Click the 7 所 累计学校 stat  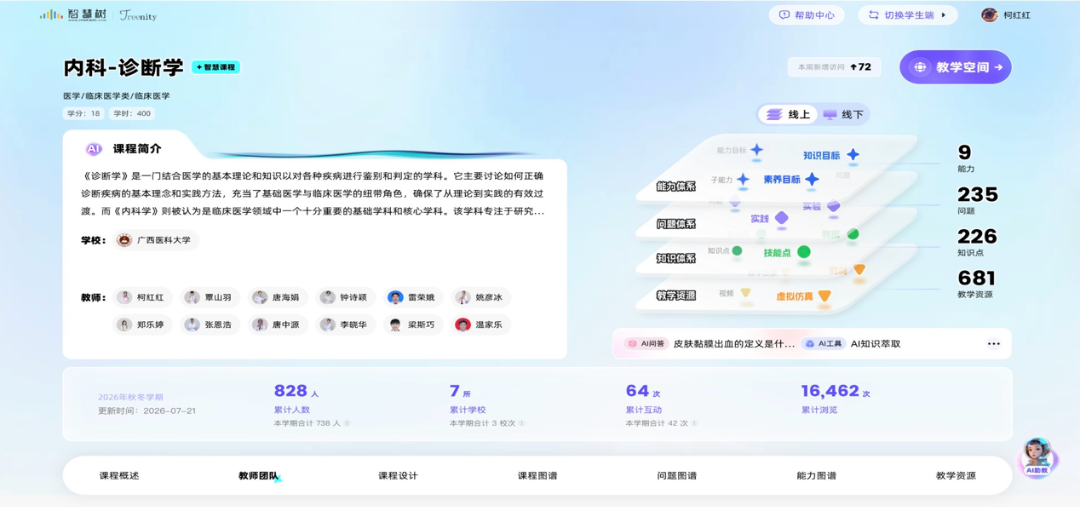(x=470, y=399)
